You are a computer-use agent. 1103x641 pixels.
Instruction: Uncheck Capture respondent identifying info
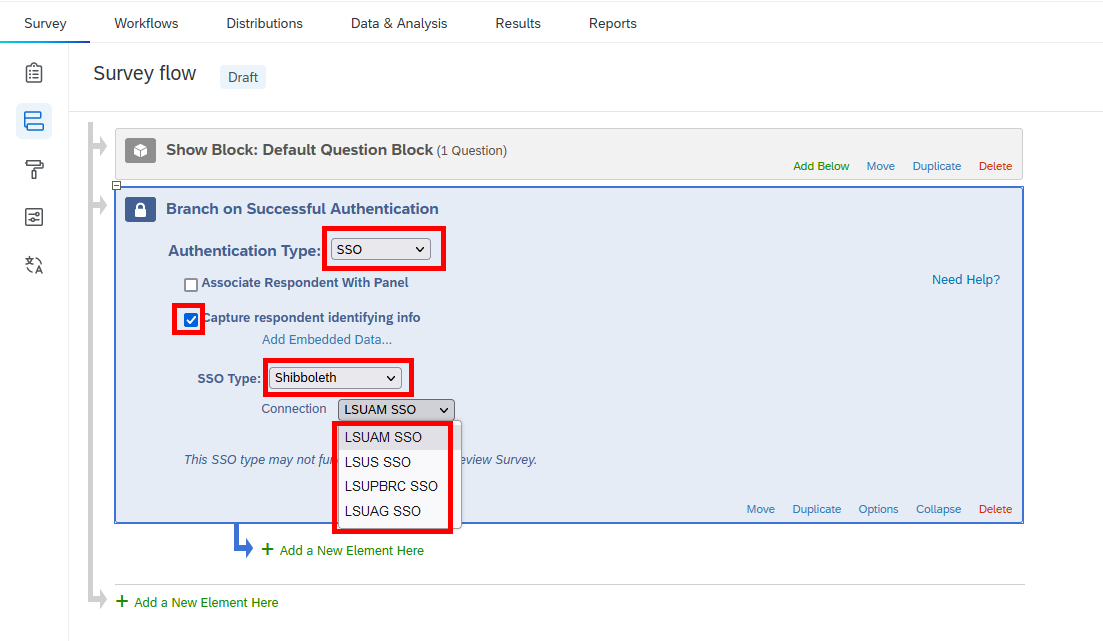(191, 320)
